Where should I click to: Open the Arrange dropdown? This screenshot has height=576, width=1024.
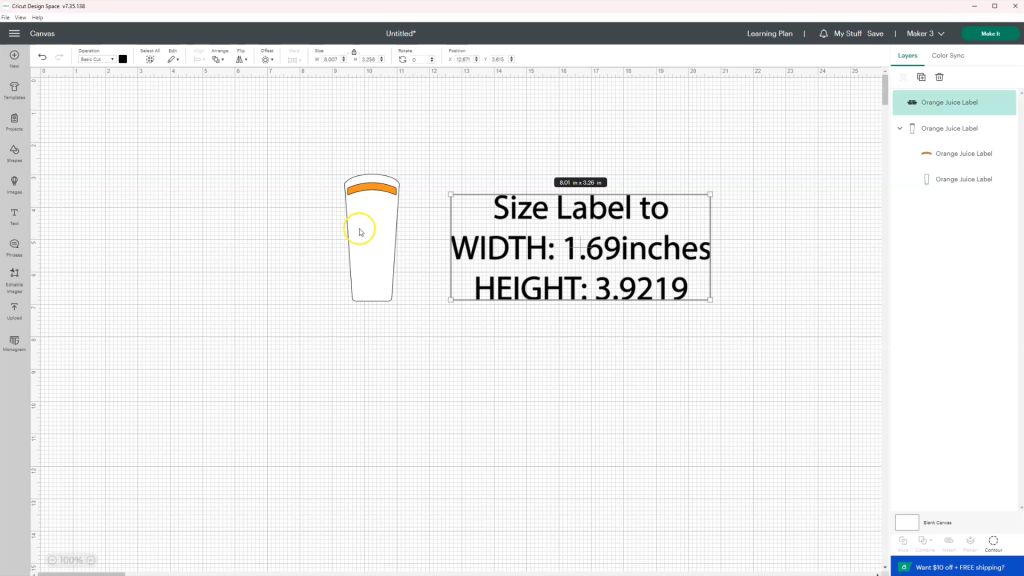[218, 59]
